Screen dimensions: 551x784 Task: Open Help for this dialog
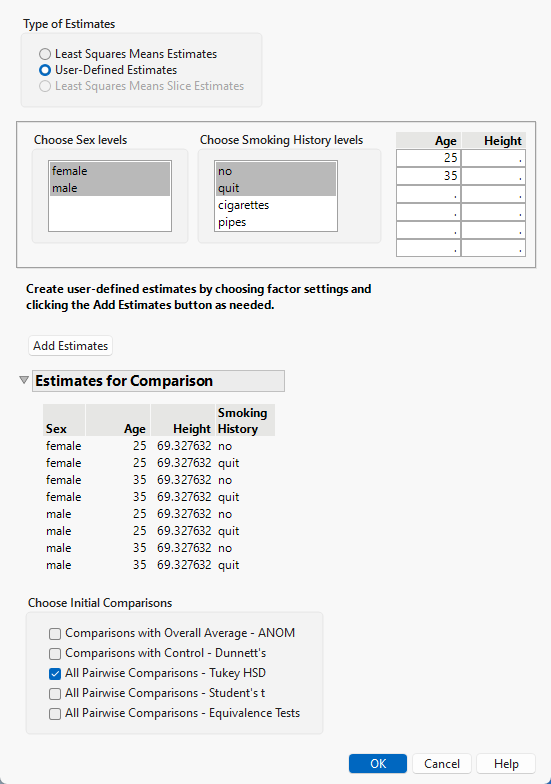click(x=506, y=764)
